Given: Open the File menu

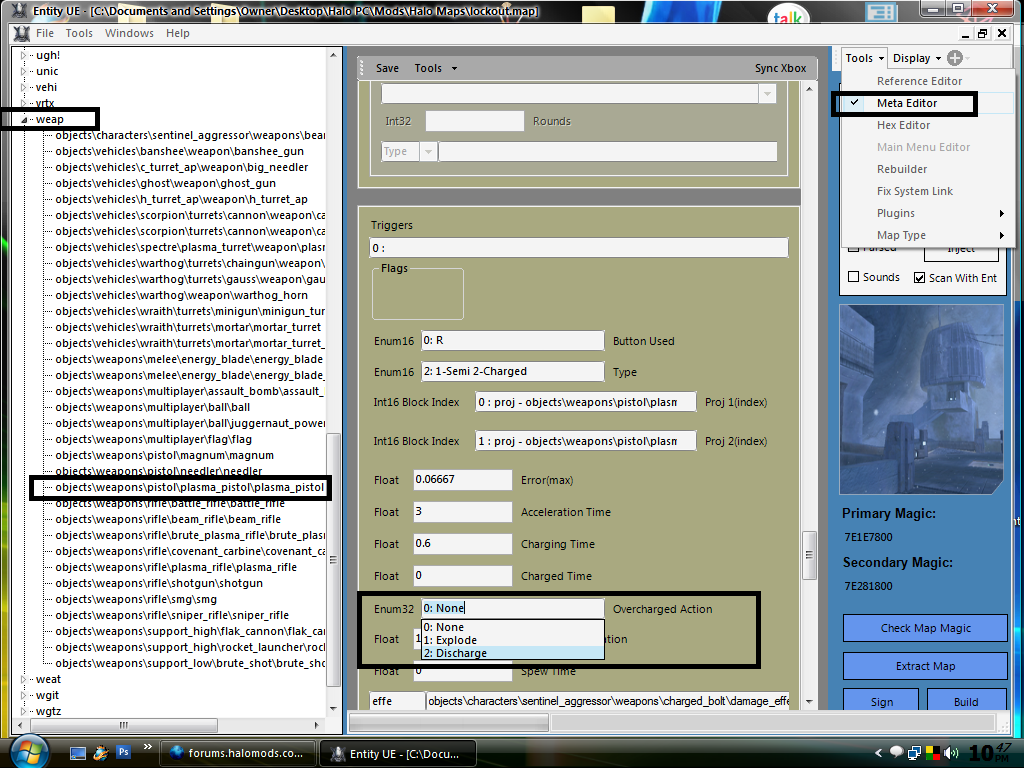Looking at the screenshot, I should tap(45, 33).
